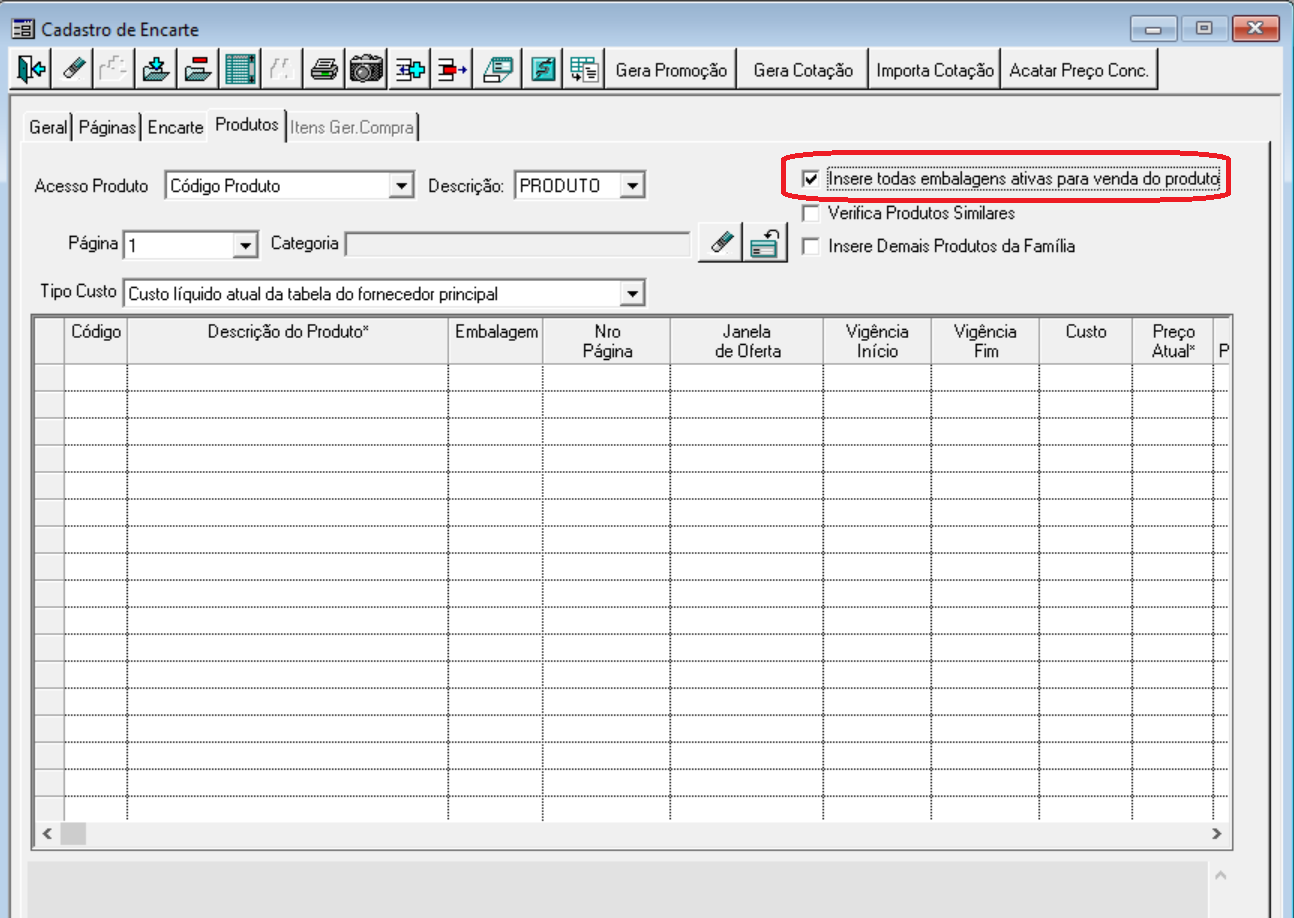Click the insert row plus icon
The height and width of the screenshot is (918, 1294).
[409, 70]
